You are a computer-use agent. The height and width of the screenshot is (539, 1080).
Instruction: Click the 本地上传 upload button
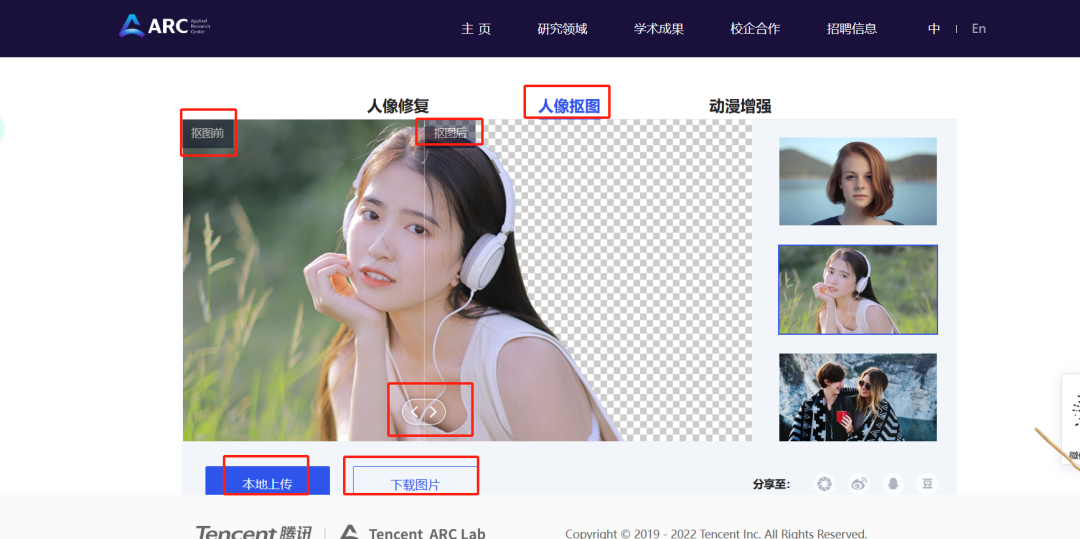pos(267,481)
